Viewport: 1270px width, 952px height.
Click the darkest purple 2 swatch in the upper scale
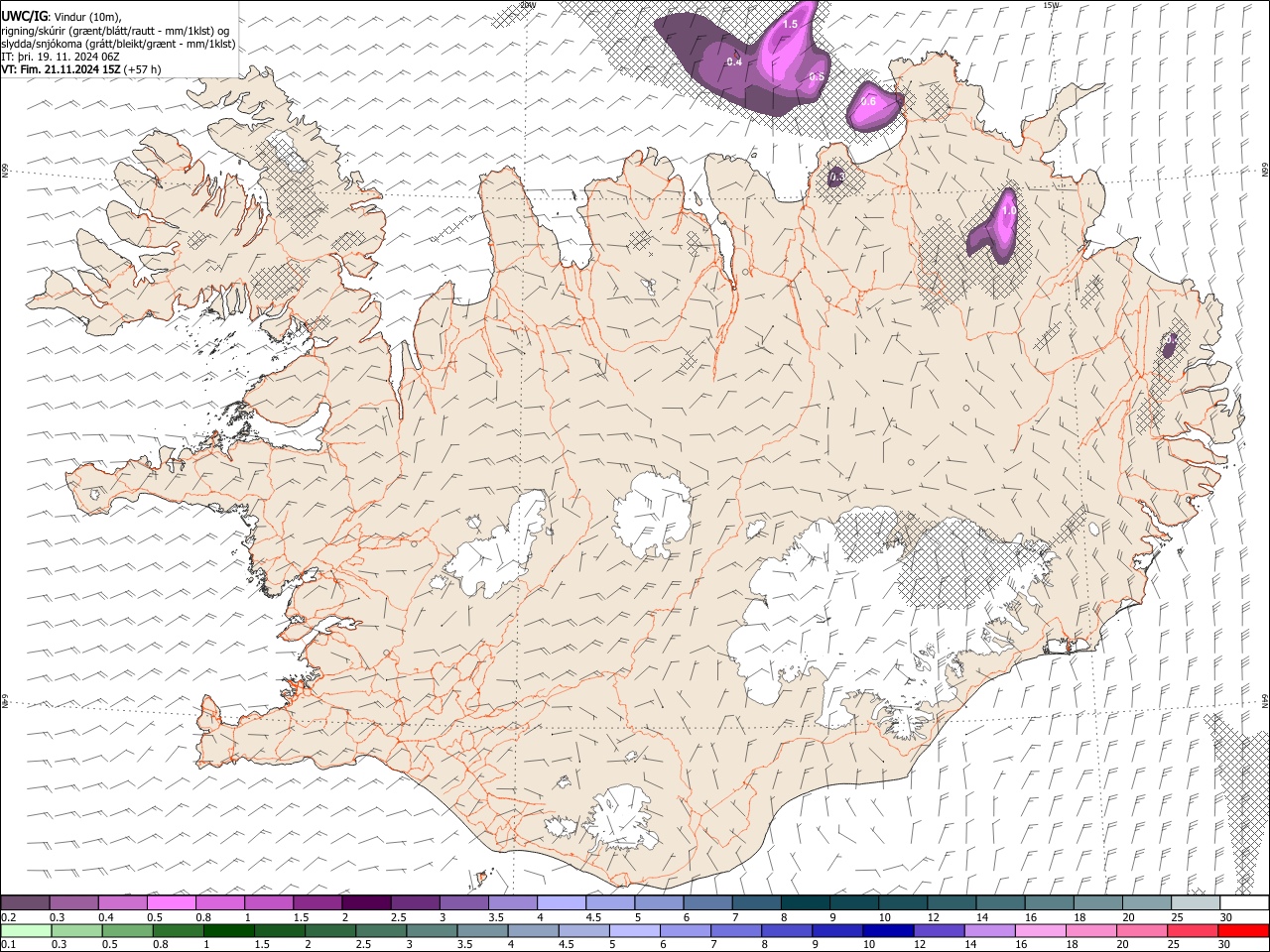click(x=366, y=903)
